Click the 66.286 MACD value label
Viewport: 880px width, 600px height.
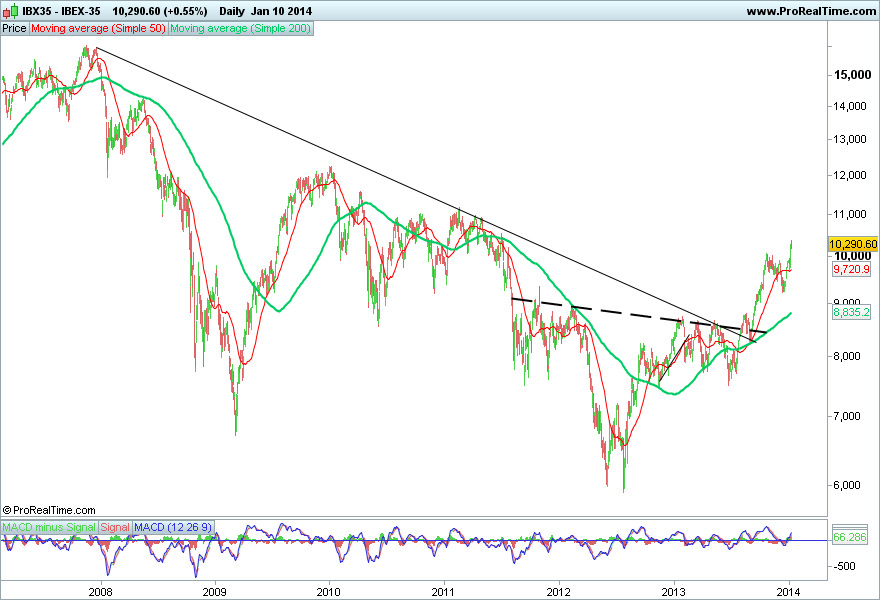click(850, 537)
